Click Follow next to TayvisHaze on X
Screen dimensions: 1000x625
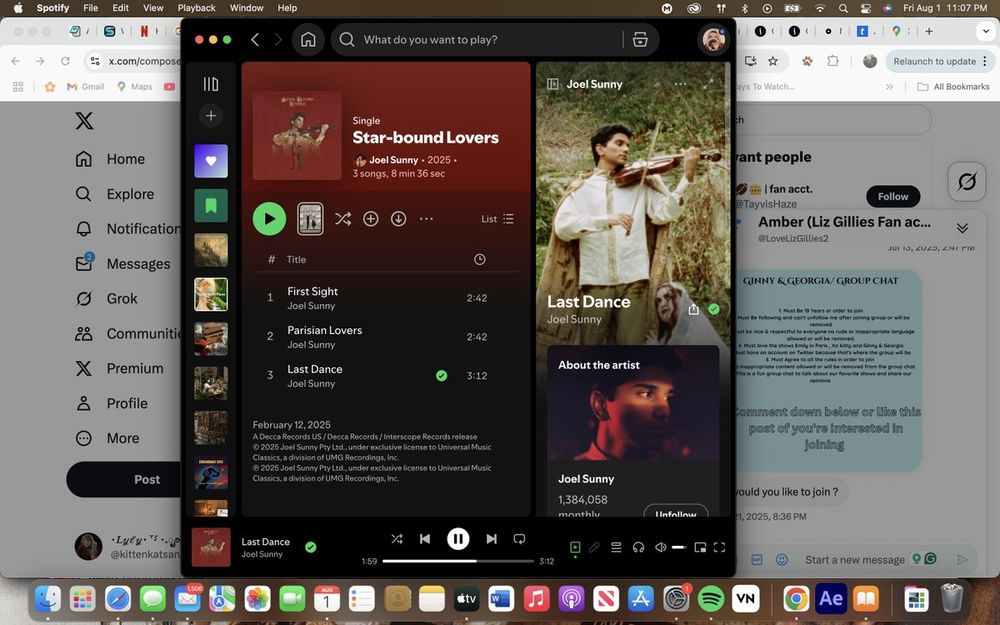click(893, 196)
